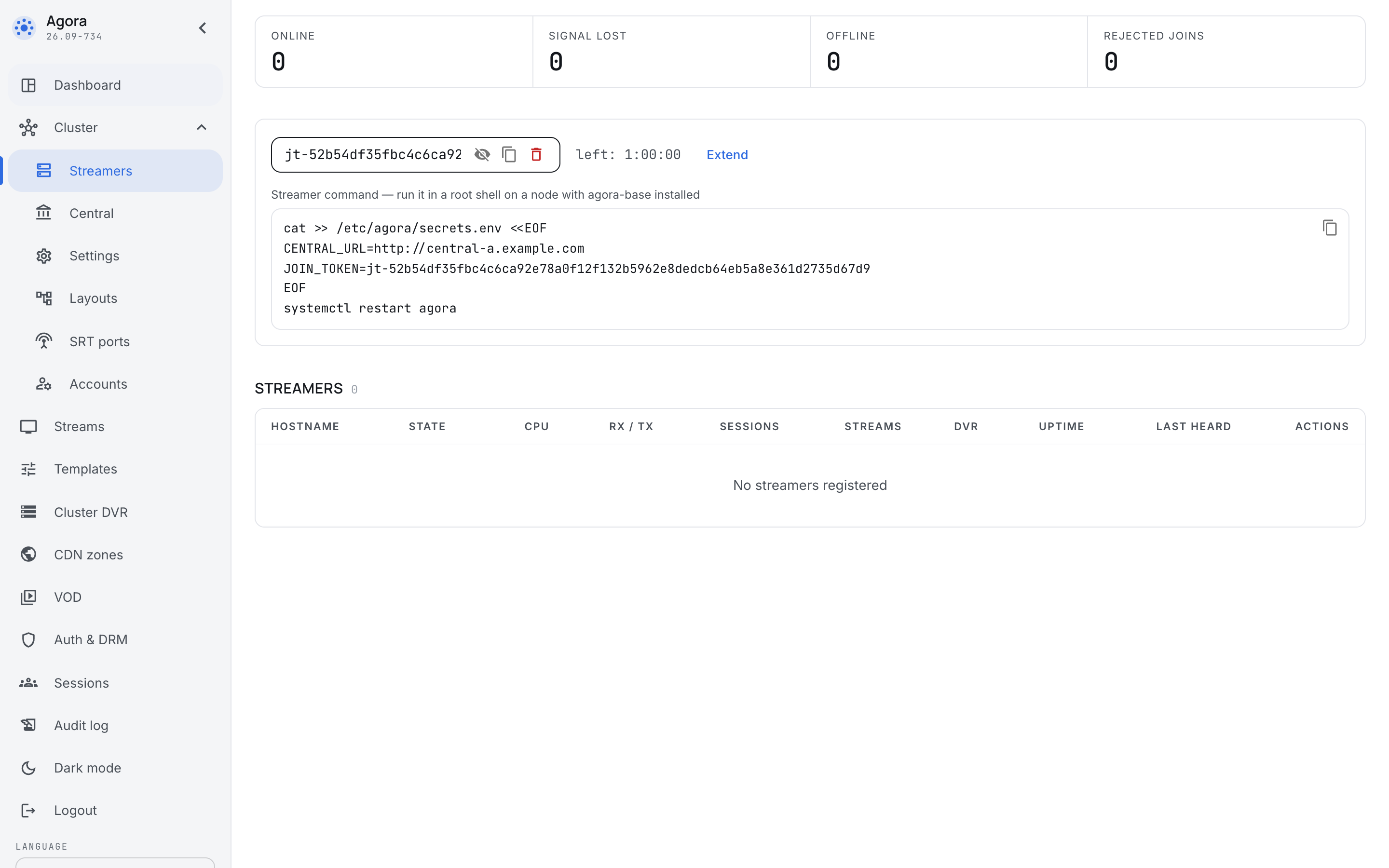Toggle the join token visibility eye icon
Viewport: 1389px width, 868px height.
point(482,154)
